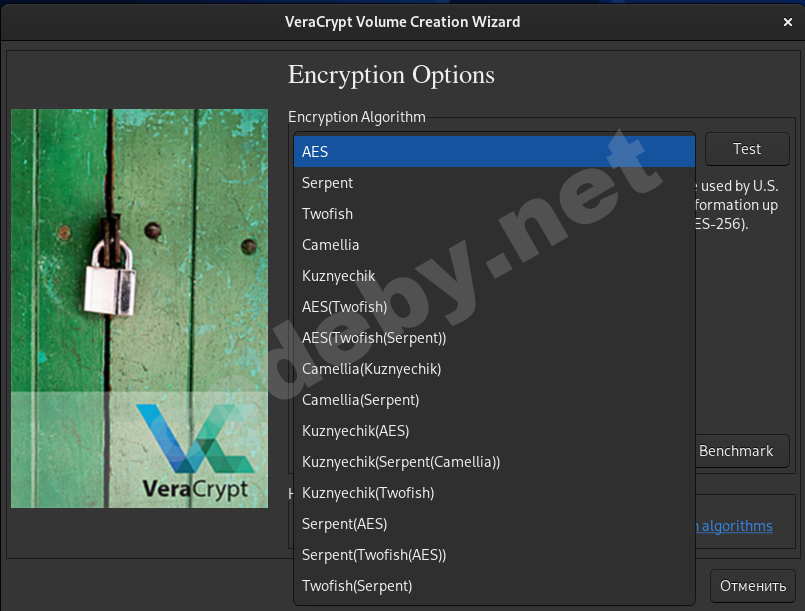This screenshot has width=805, height=611.
Task: Choose Kuznyechik algorithm entry
Action: coord(494,276)
